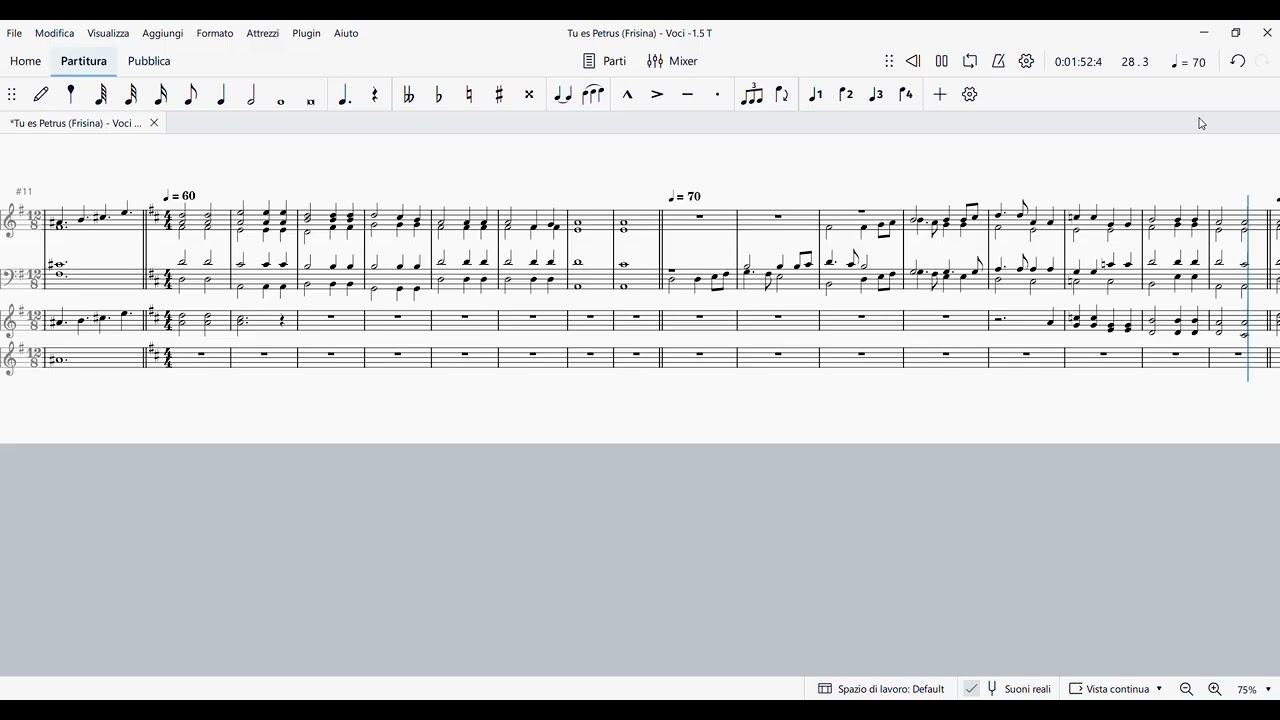The image size is (1280, 720).
Task: Open the Plugin menu
Action: [x=307, y=33]
